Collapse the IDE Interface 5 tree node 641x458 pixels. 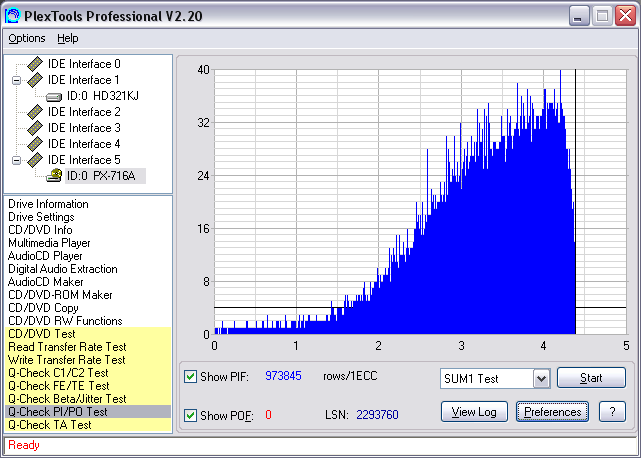16,160
